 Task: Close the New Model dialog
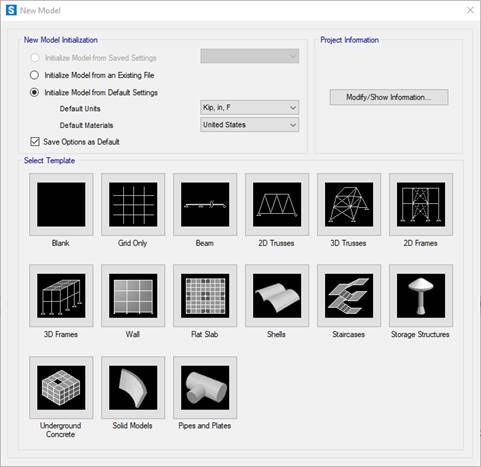[x=470, y=10]
